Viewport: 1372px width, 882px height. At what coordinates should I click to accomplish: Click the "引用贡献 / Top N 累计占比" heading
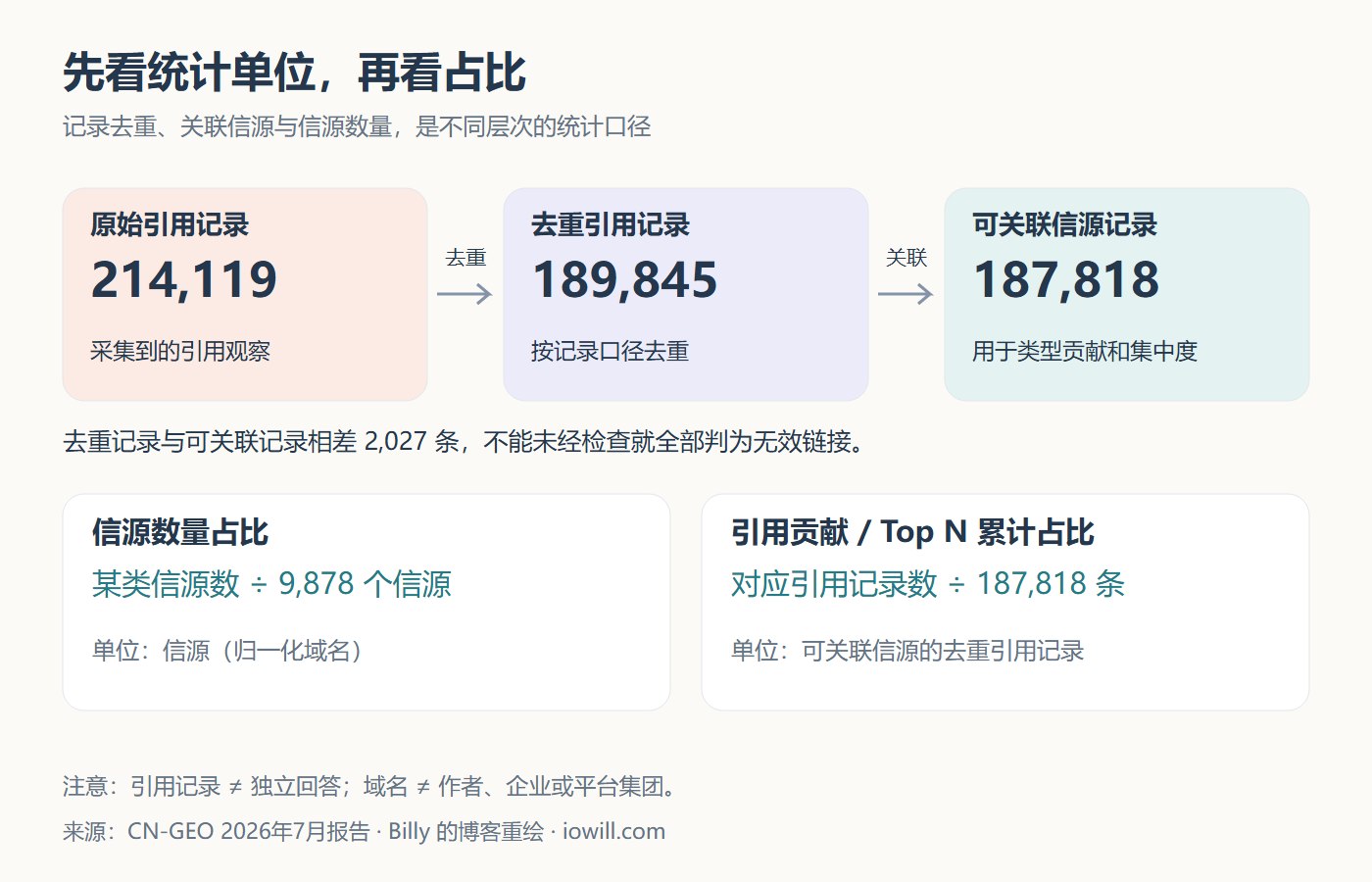tap(912, 532)
